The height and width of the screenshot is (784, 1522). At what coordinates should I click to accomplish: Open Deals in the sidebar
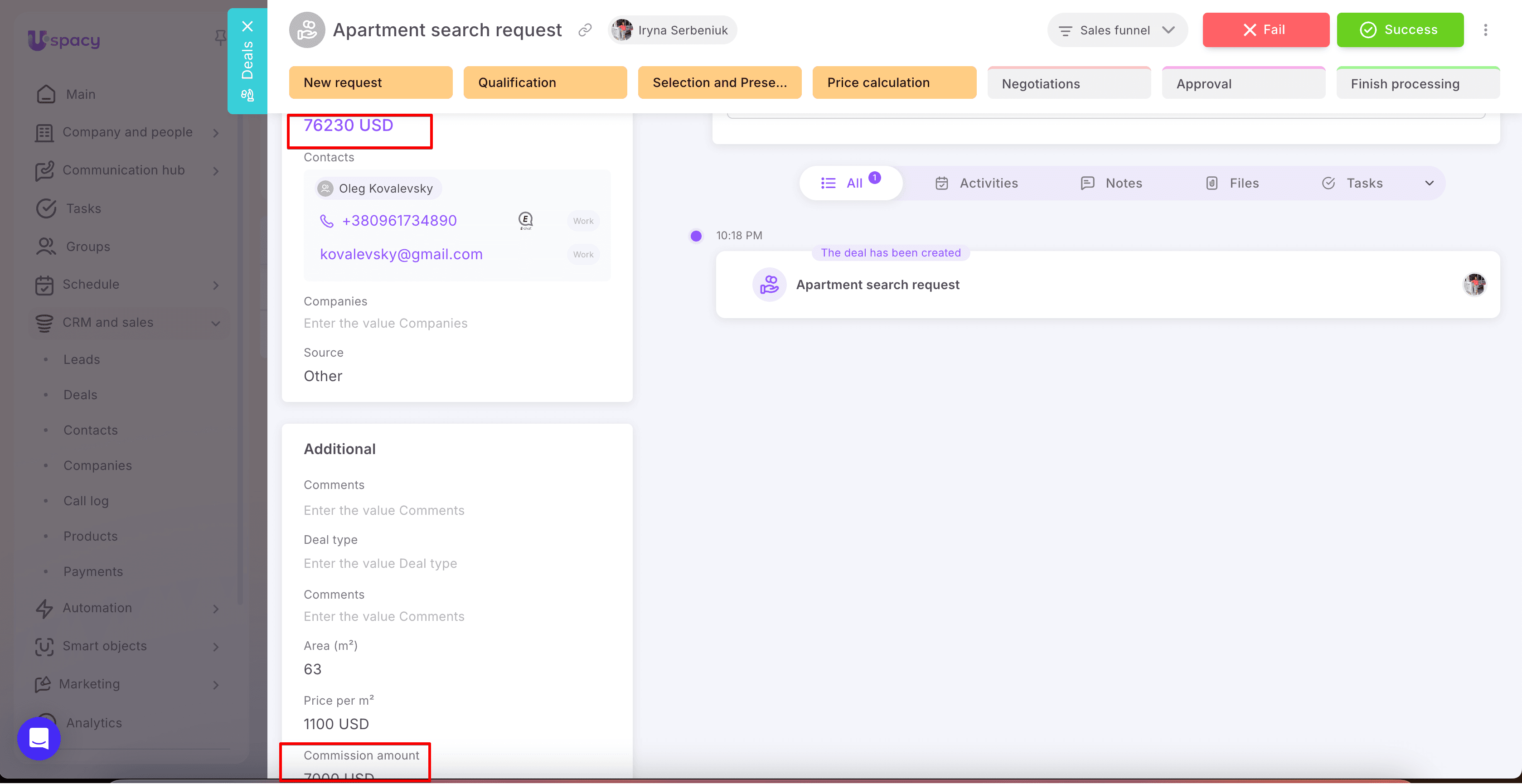pos(80,395)
